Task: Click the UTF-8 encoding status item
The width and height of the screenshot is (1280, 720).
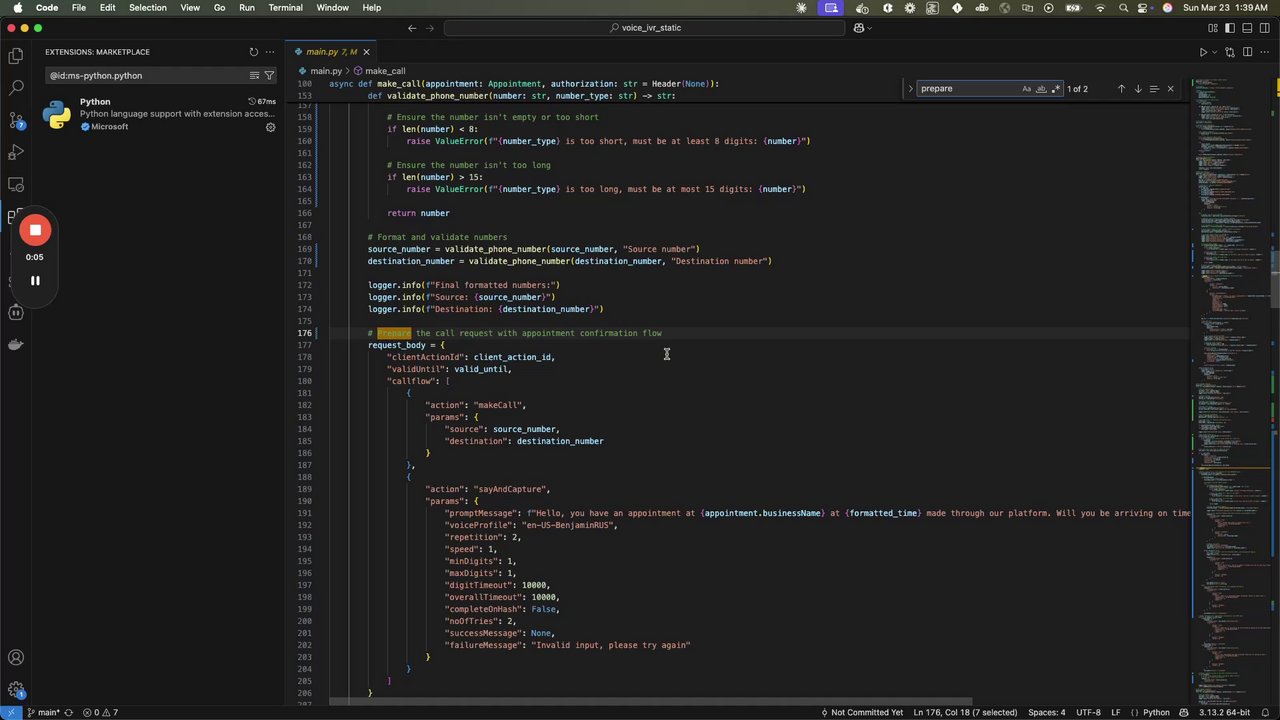Action: (x=1088, y=712)
